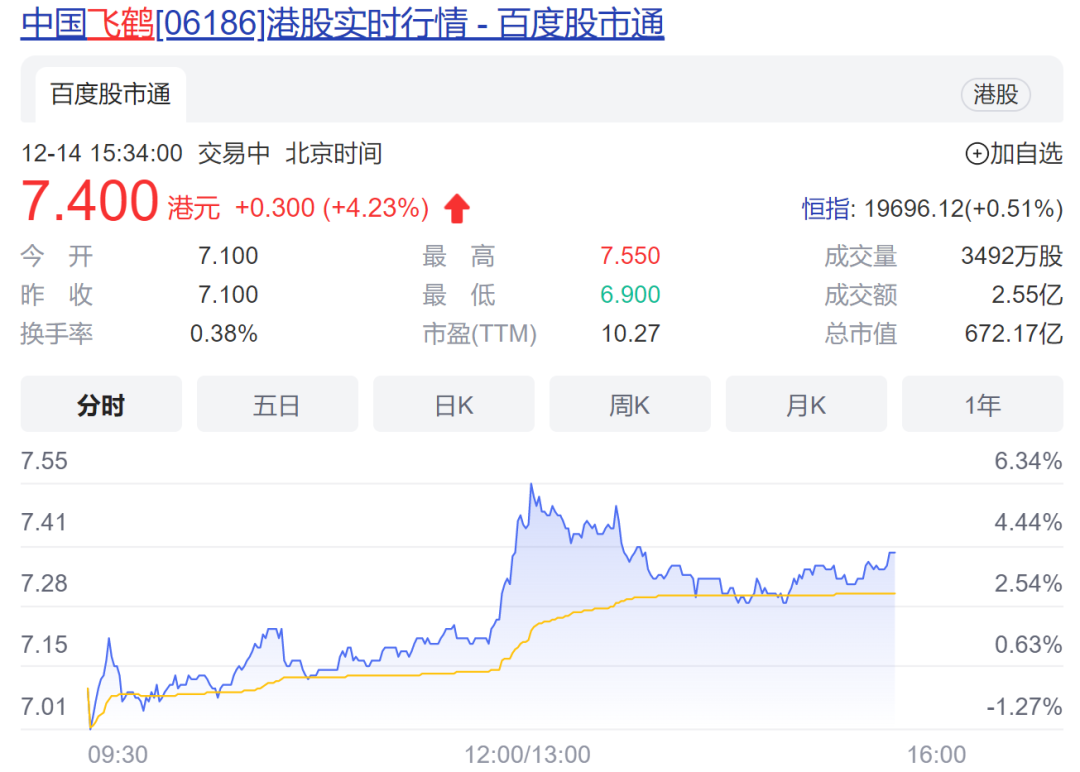Switch to the 分时 chart tab
Viewport: 1080px width, 772px height.
coord(101,404)
